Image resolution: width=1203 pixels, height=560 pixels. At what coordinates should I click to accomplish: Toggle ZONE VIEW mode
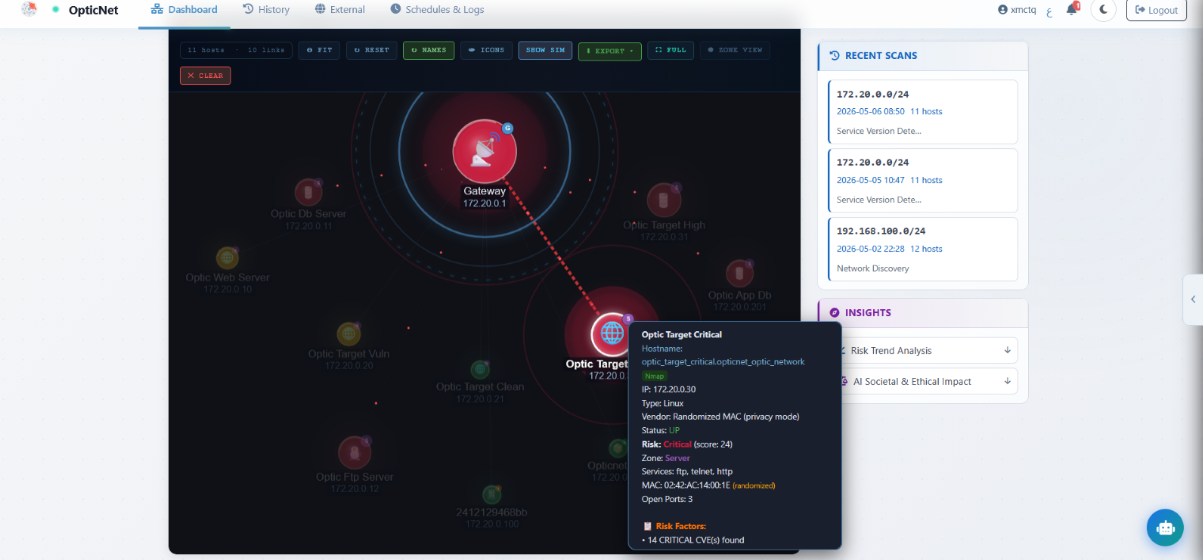pyautogui.click(x=735, y=50)
